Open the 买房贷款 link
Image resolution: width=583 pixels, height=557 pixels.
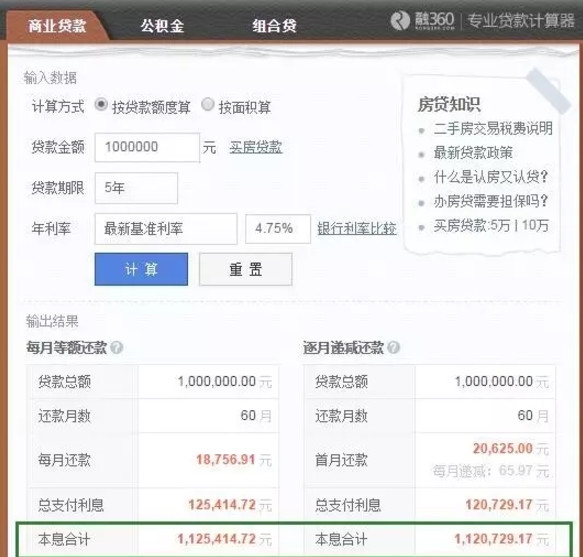(256, 148)
